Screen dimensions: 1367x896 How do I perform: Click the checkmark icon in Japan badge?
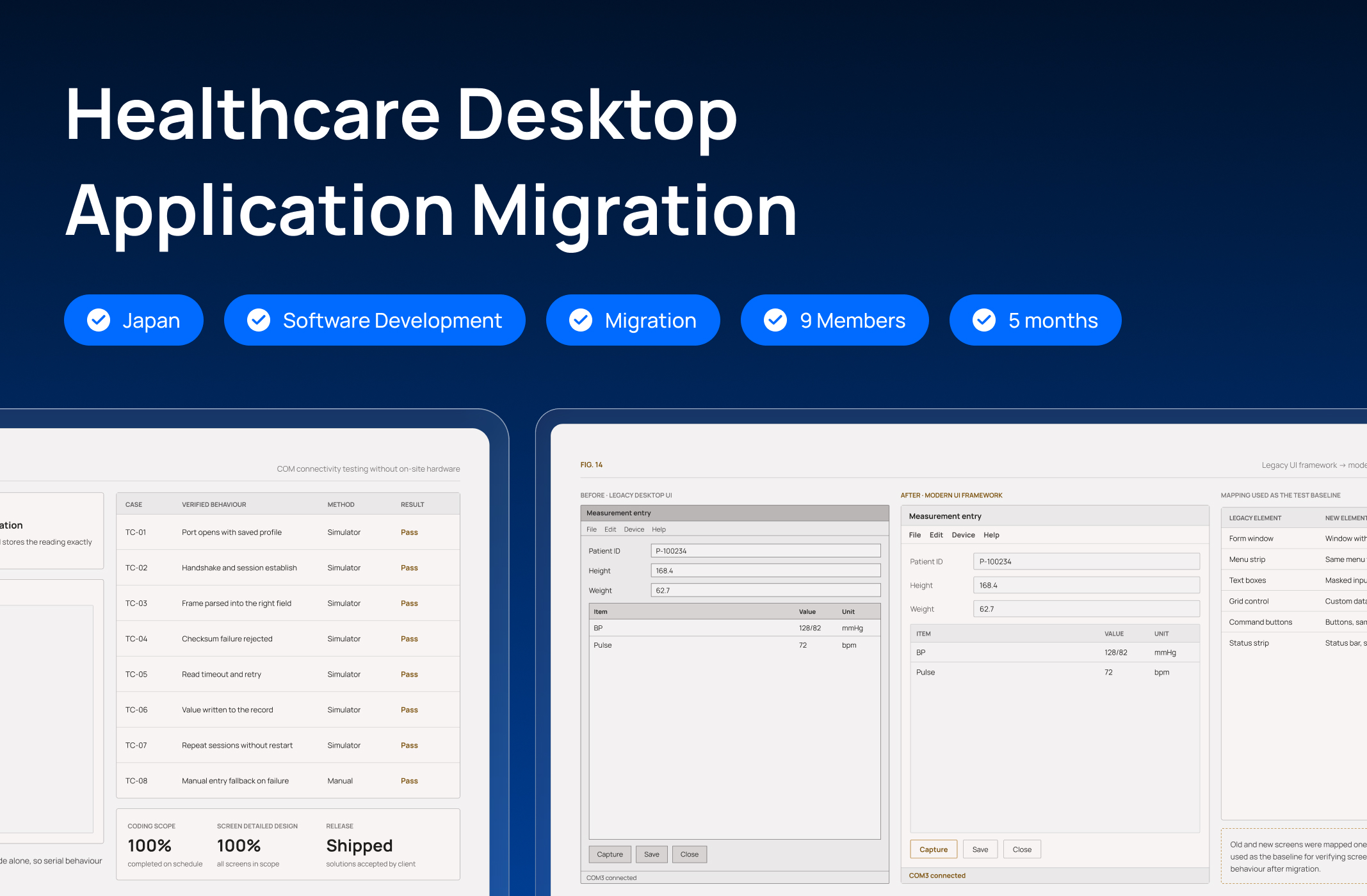point(99,320)
